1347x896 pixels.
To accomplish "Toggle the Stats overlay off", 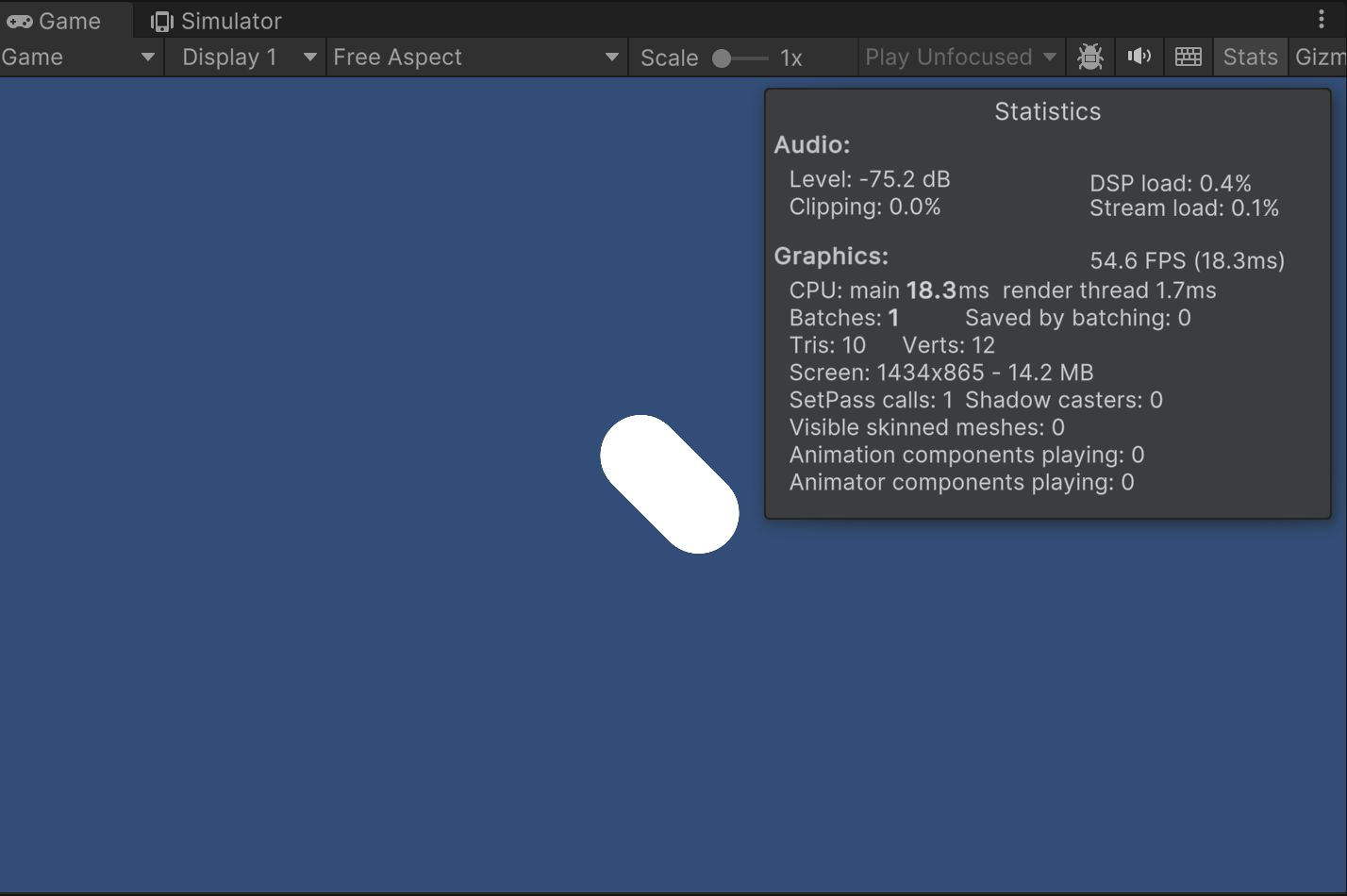I will tap(1249, 57).
